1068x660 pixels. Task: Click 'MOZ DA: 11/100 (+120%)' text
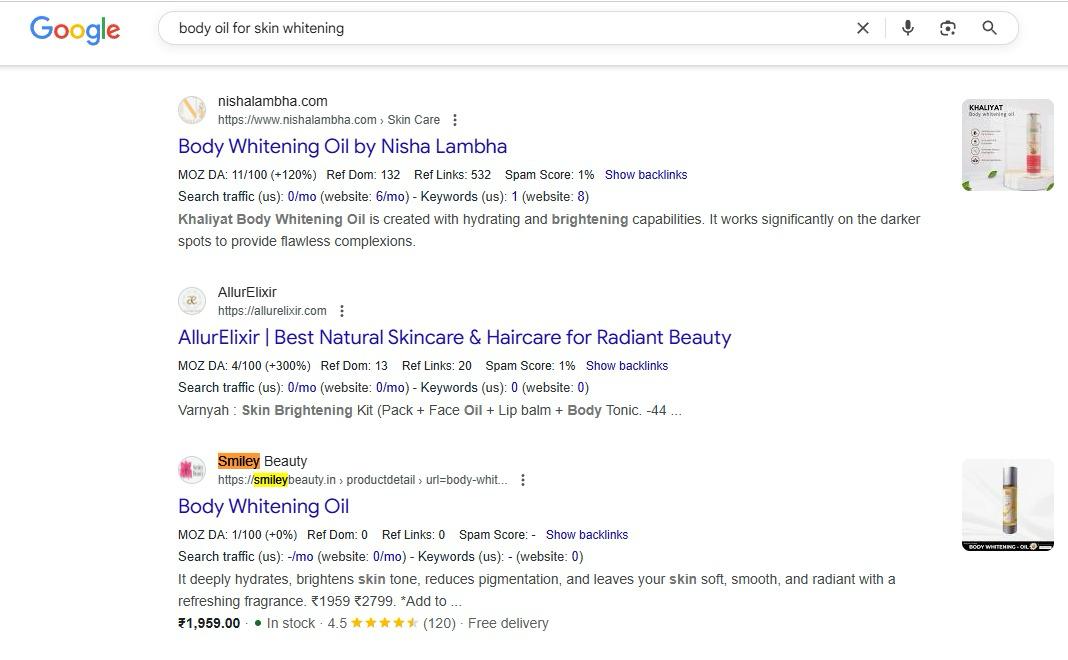coord(247,174)
